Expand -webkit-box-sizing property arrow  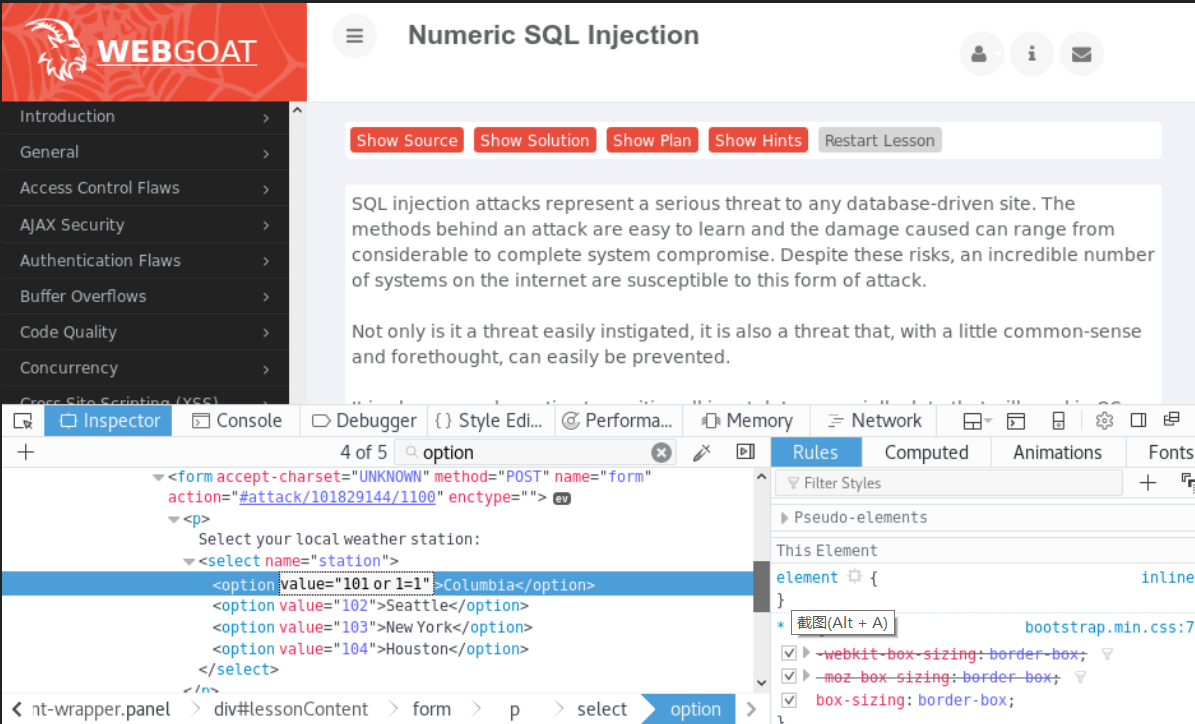(x=806, y=653)
